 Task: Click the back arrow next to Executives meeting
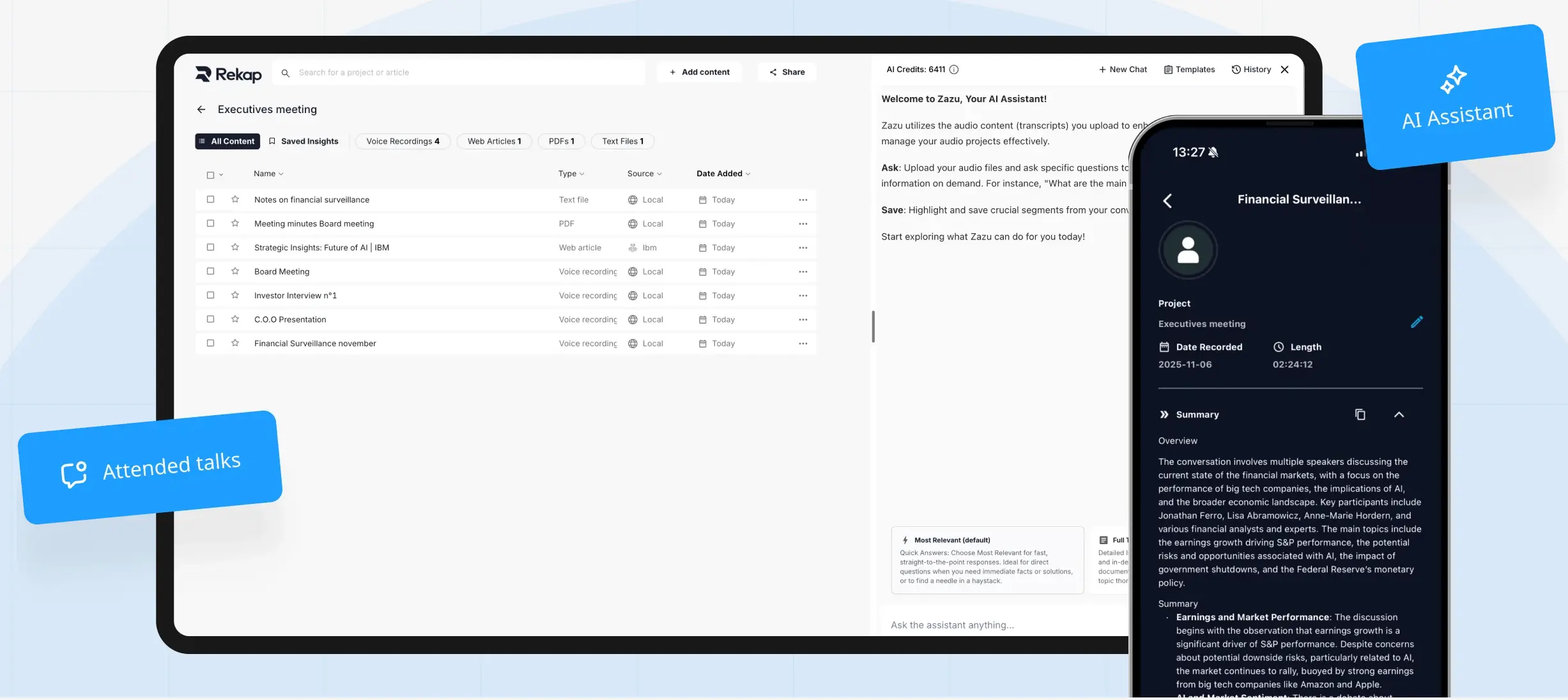(x=201, y=109)
